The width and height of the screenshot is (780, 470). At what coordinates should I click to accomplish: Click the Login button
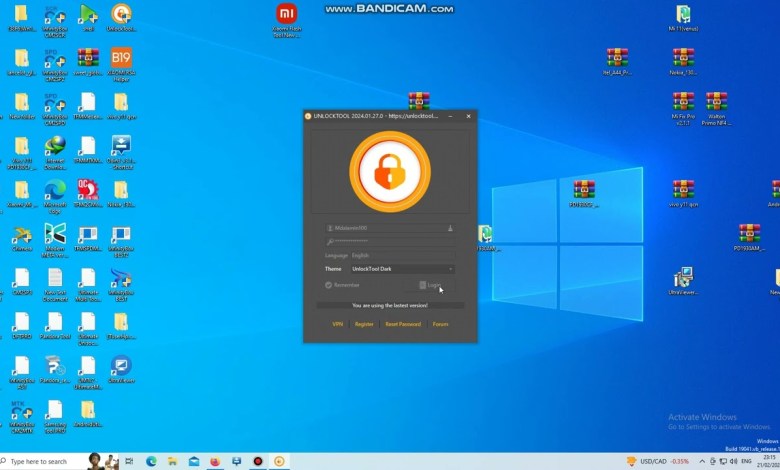(430, 285)
